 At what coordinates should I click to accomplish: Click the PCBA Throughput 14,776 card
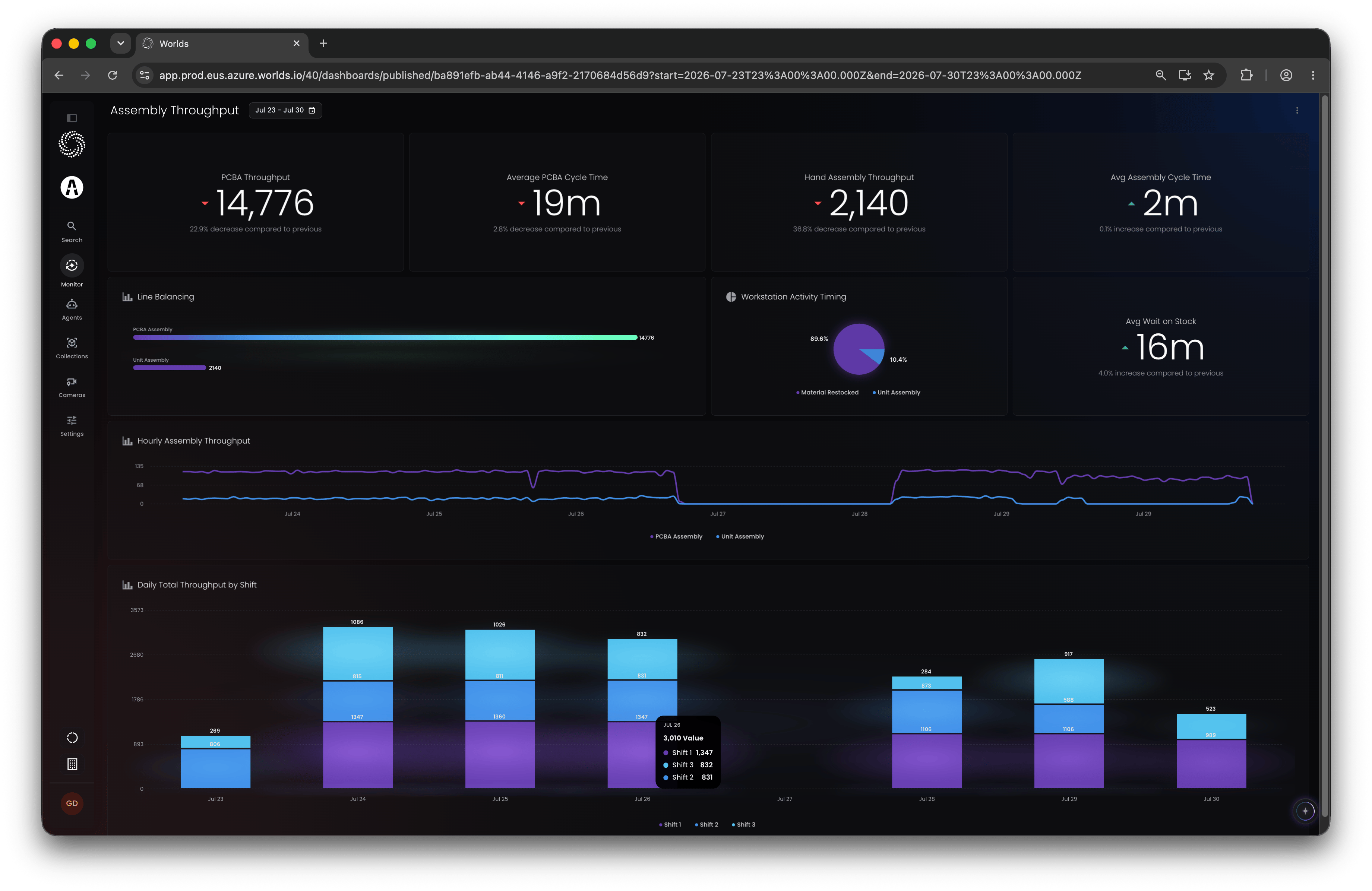(255, 202)
